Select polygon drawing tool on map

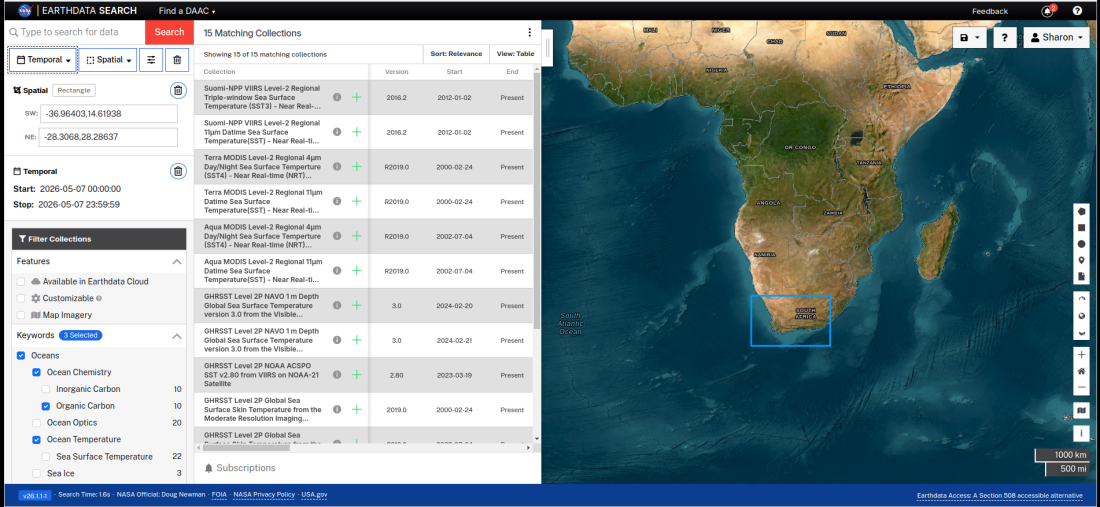[x=1082, y=212]
